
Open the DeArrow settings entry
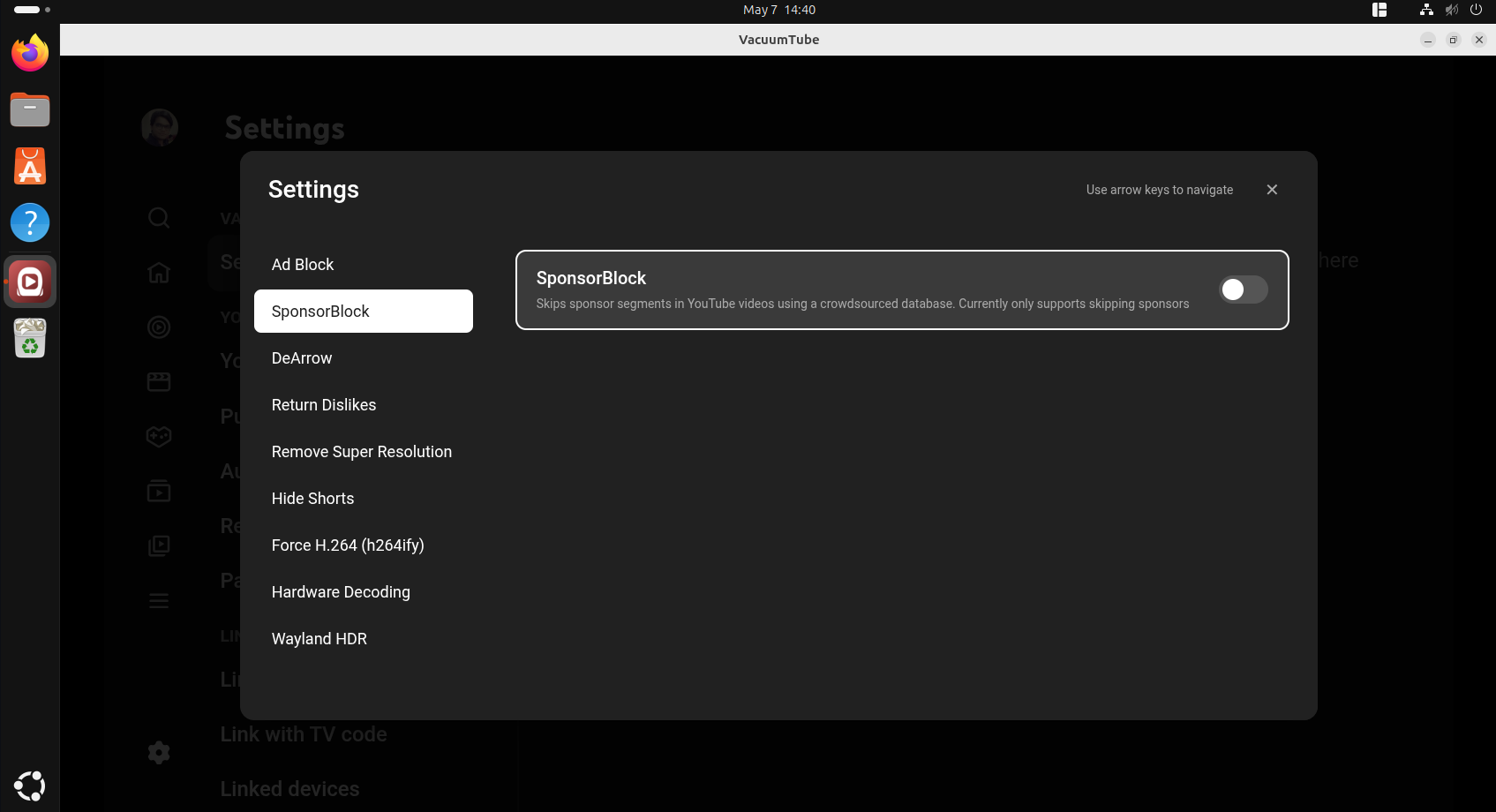point(364,358)
